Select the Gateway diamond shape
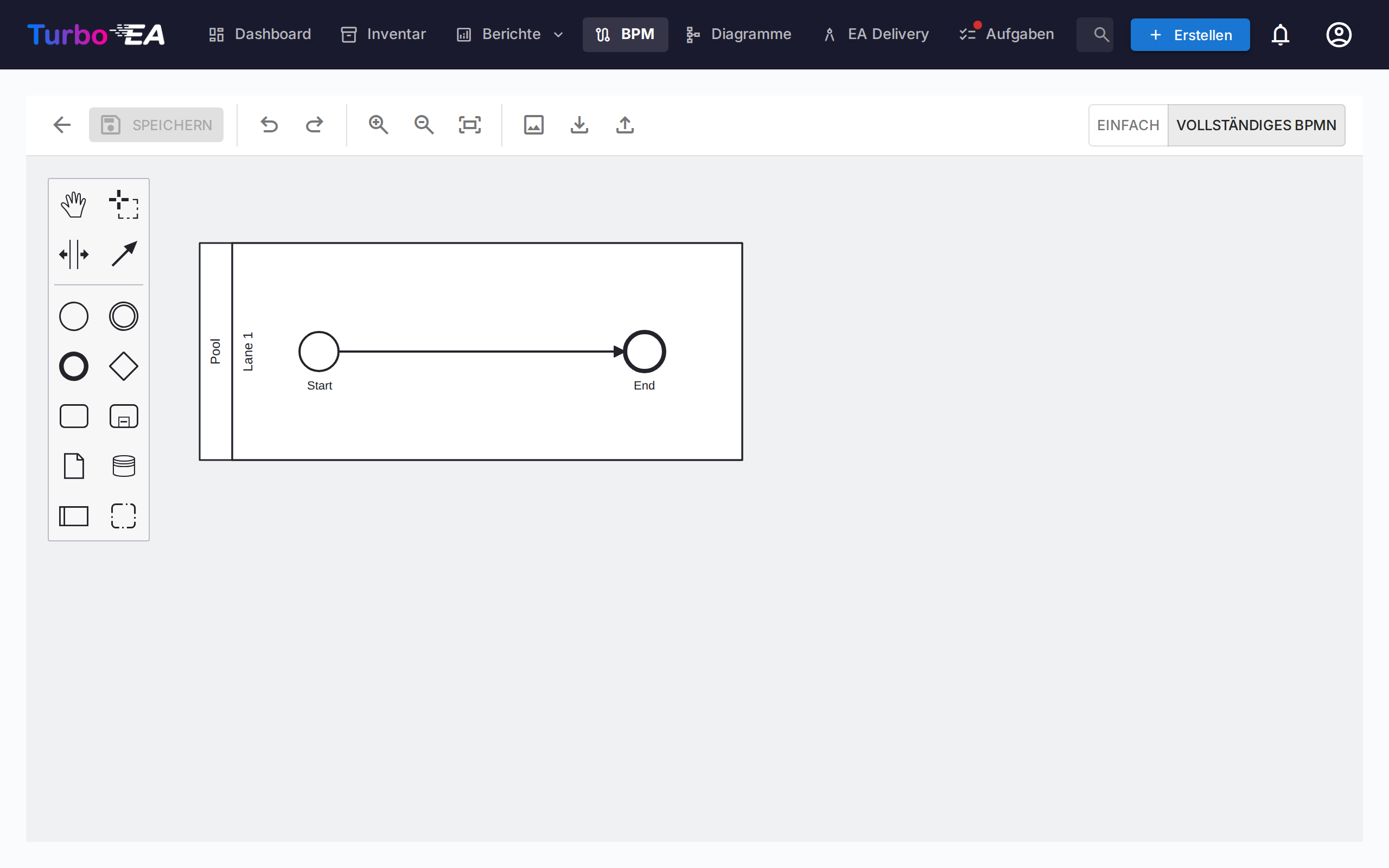This screenshot has height=868, width=1389. pyautogui.click(x=124, y=366)
